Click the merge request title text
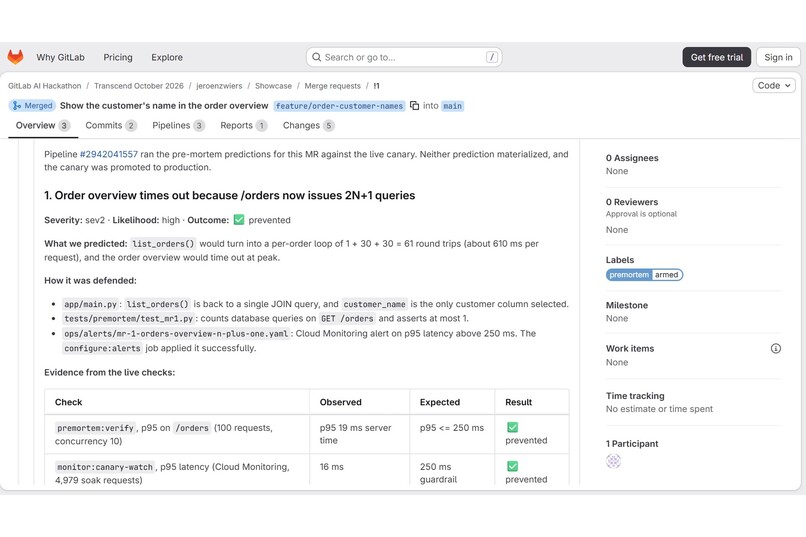Image resolution: width=806 pixels, height=537 pixels. click(x=164, y=105)
